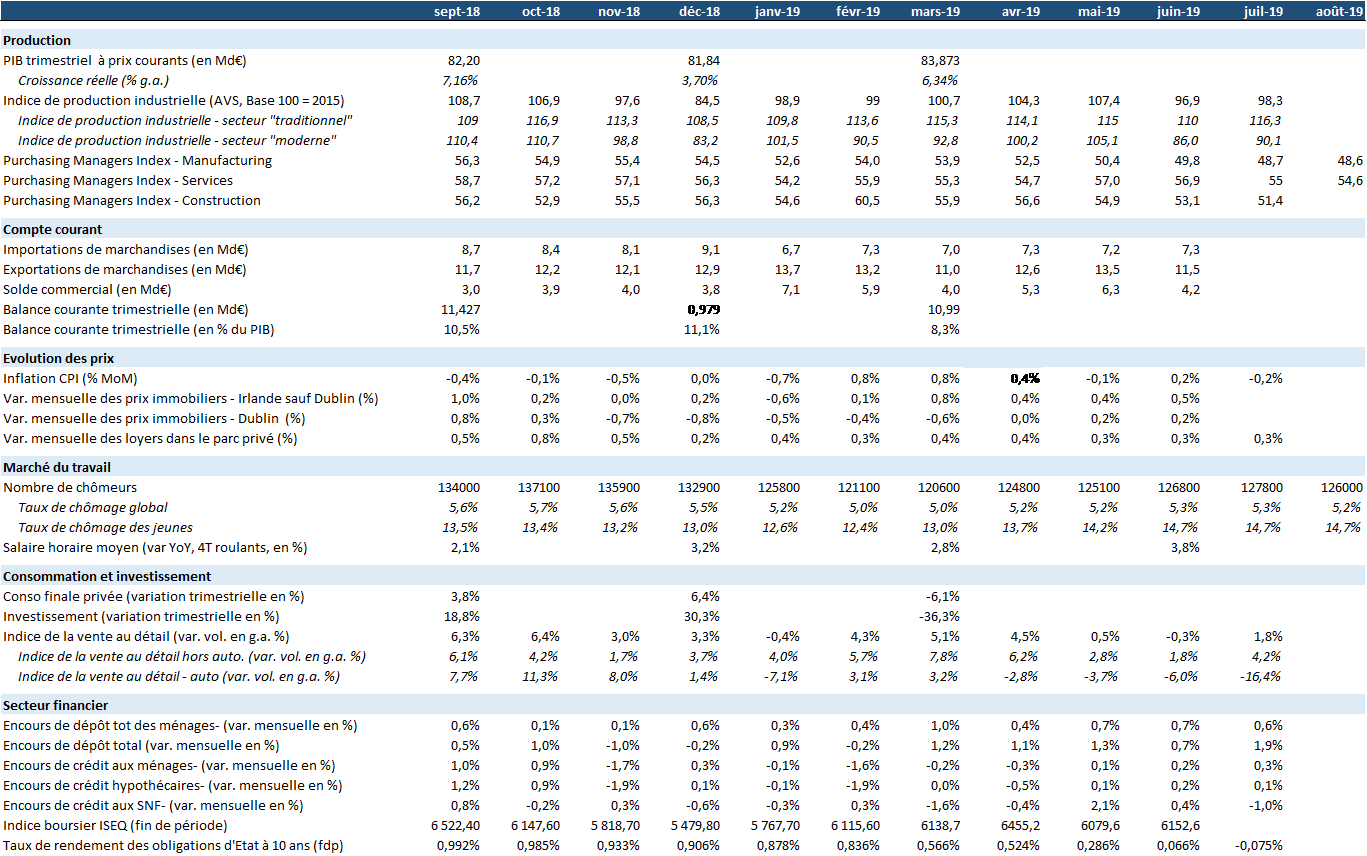Select Encours de crédit aux SNF label
The height and width of the screenshot is (856, 1367).
coord(153,806)
